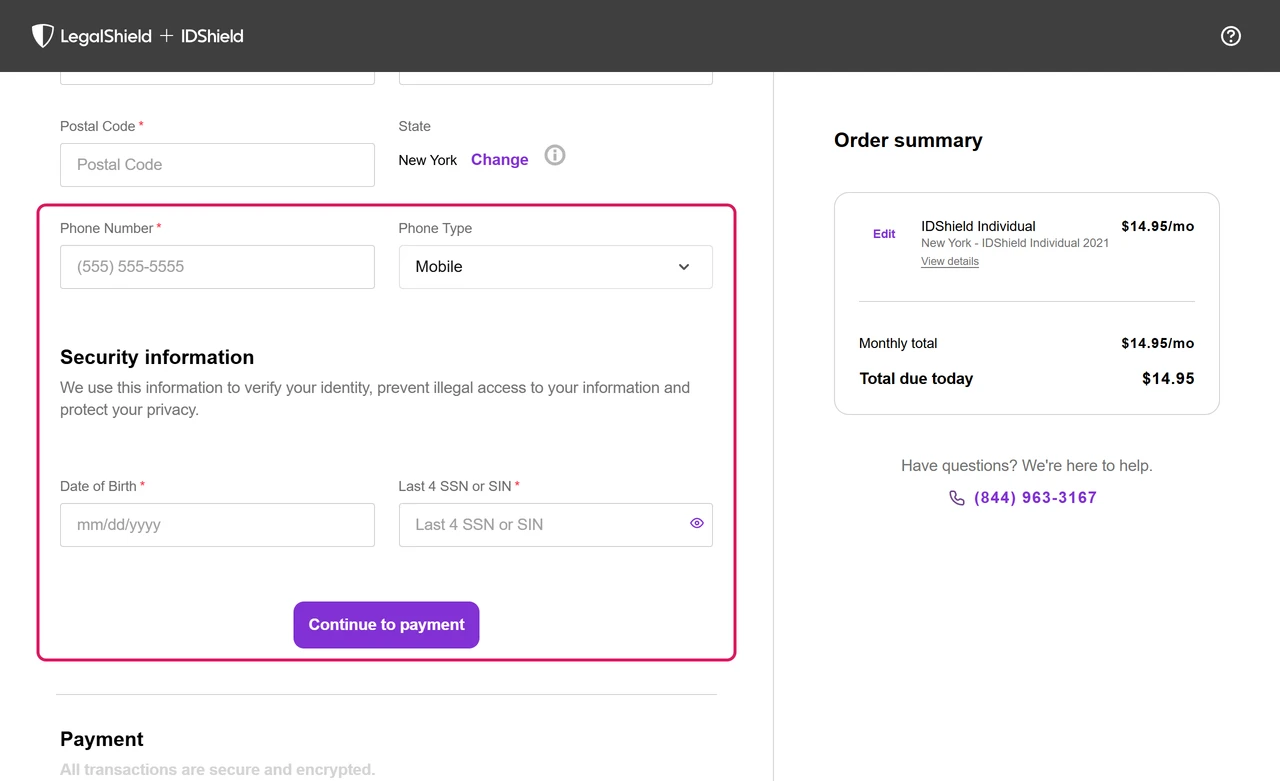
Task: Click the Change state link
Action: 500,160
